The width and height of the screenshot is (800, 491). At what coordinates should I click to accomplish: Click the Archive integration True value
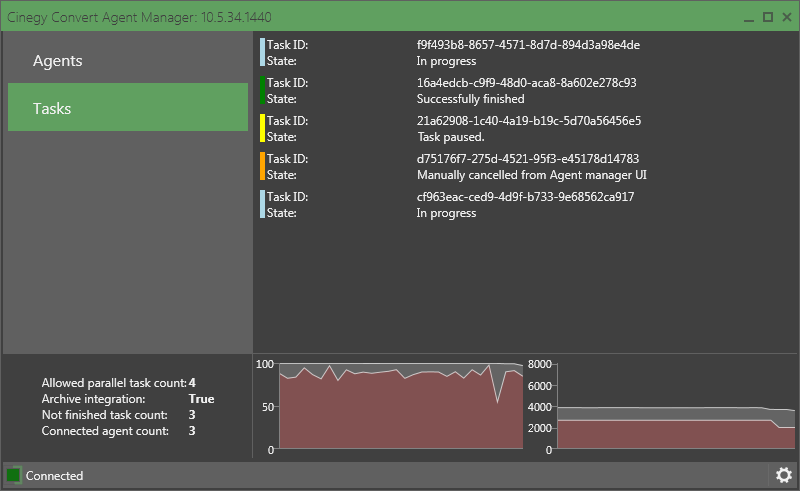[x=201, y=399]
